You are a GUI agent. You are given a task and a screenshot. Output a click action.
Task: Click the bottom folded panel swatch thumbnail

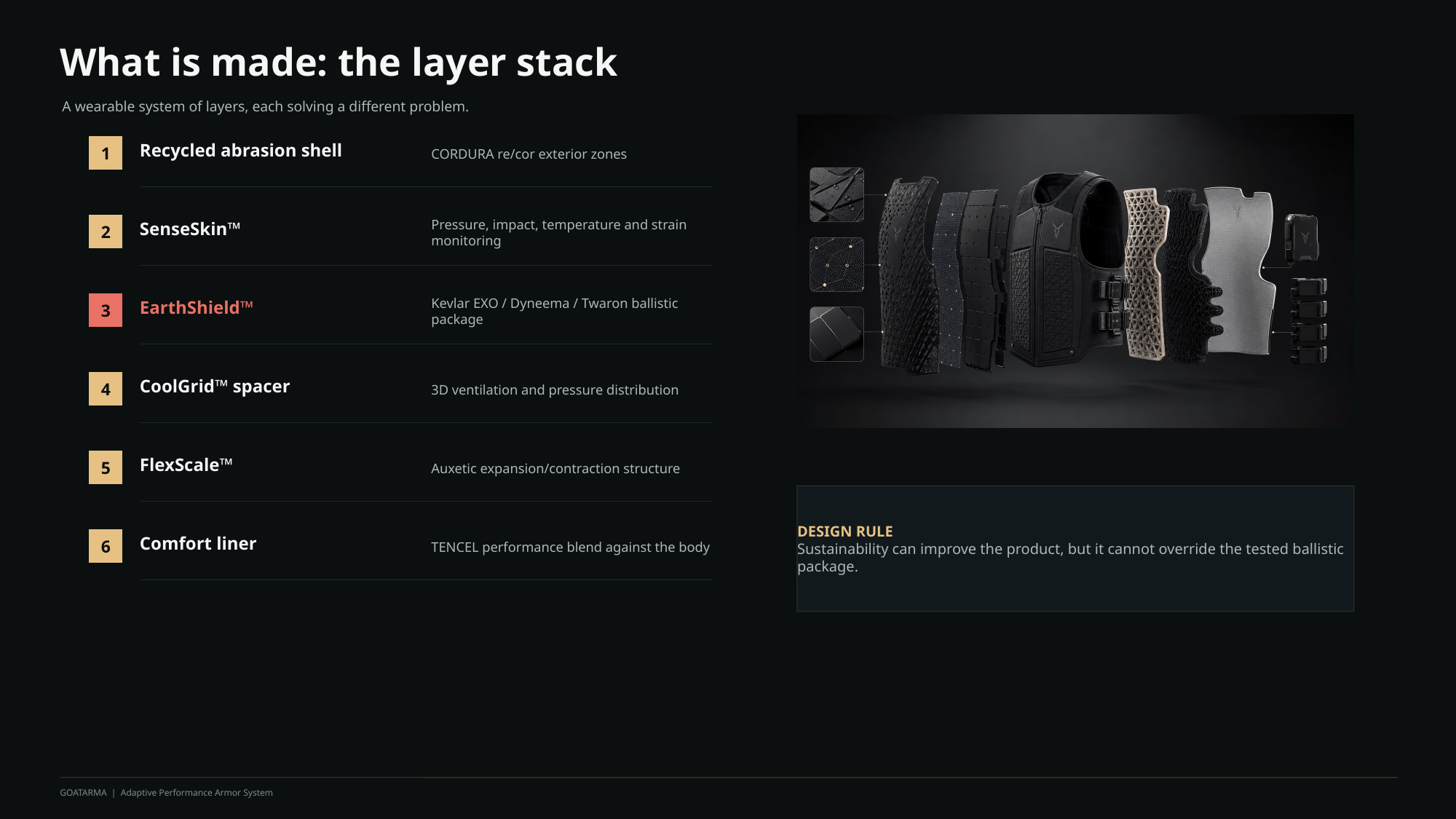click(x=837, y=334)
